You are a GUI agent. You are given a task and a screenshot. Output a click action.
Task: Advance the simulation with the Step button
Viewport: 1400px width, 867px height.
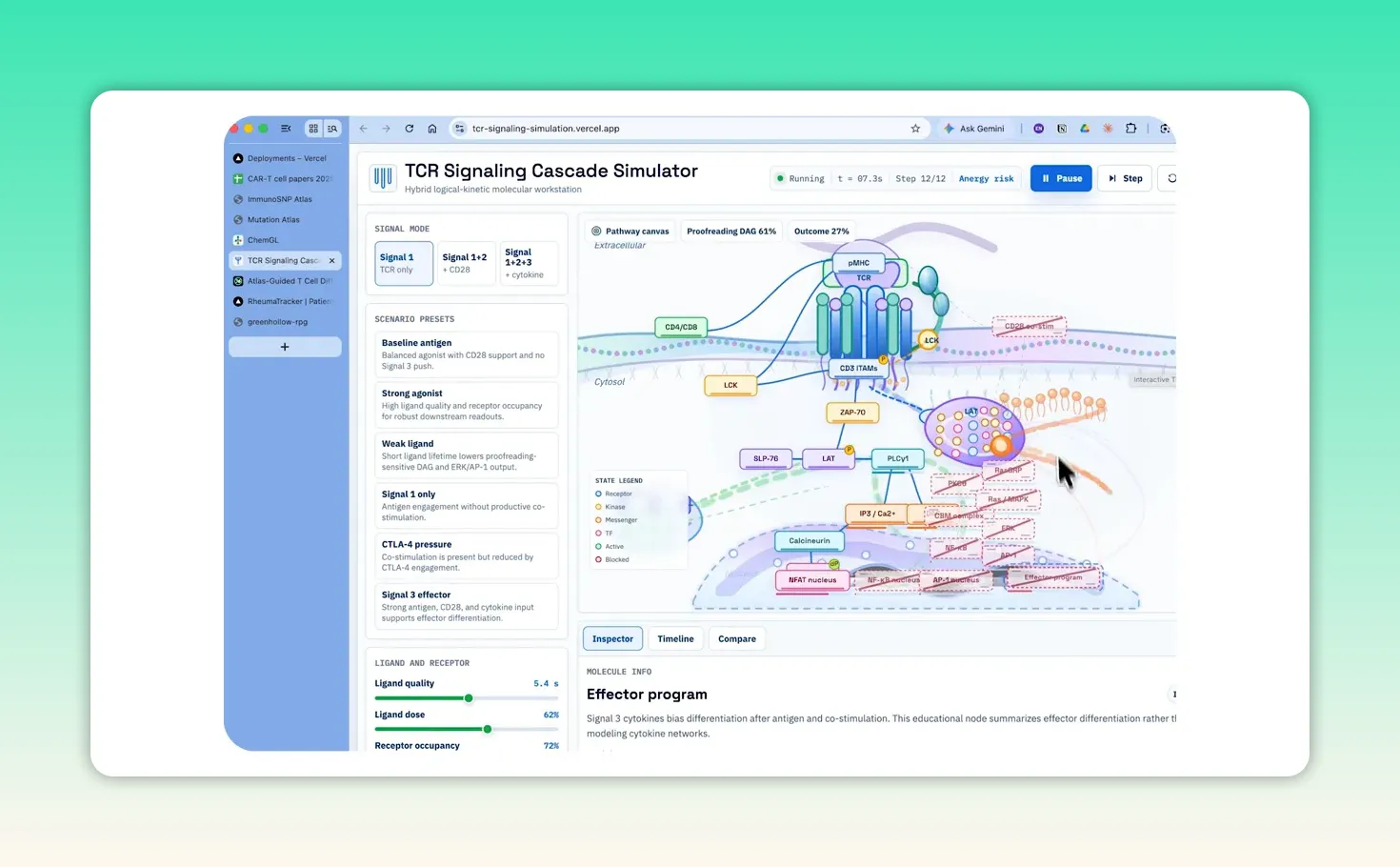click(1125, 178)
